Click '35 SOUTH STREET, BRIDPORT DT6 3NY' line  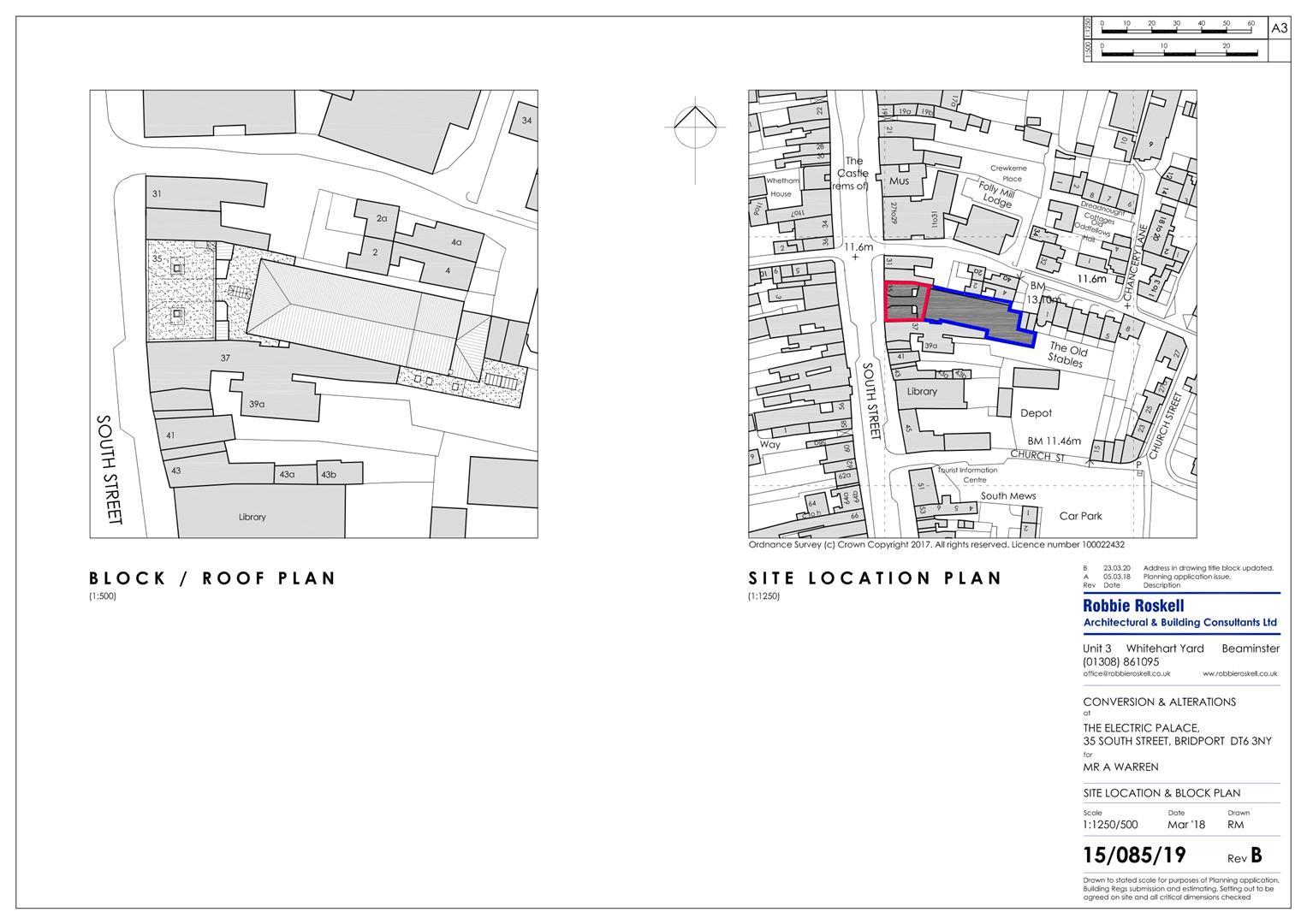coord(1177,741)
